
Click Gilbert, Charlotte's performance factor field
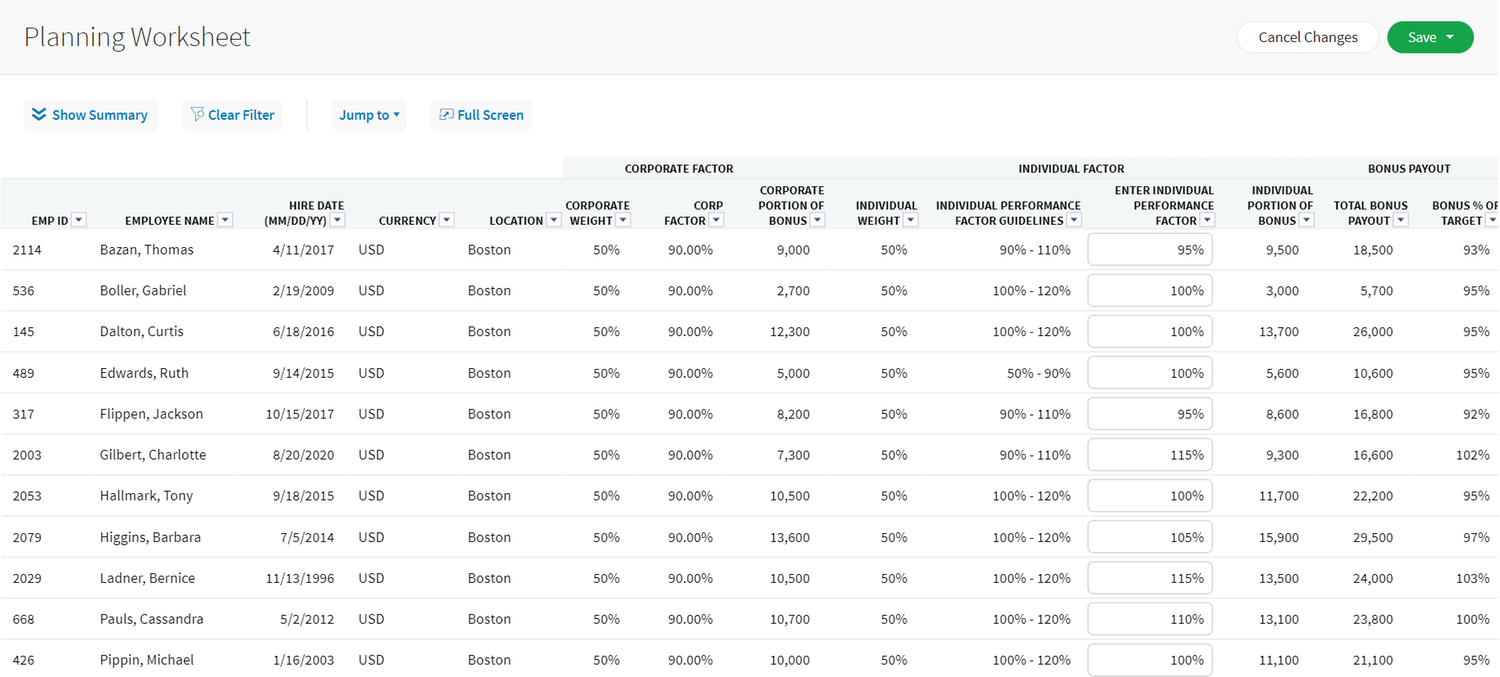pos(1150,455)
